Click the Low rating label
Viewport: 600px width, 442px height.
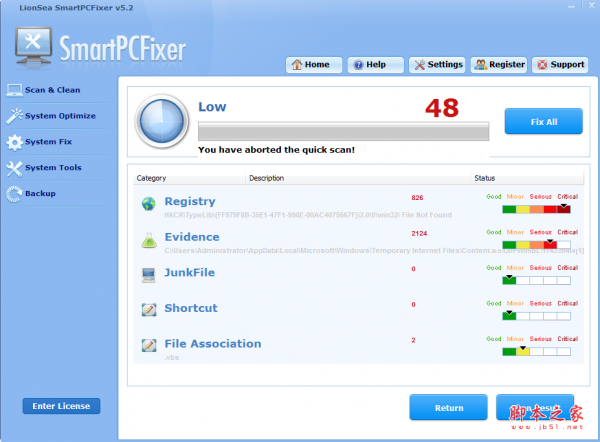[212, 107]
